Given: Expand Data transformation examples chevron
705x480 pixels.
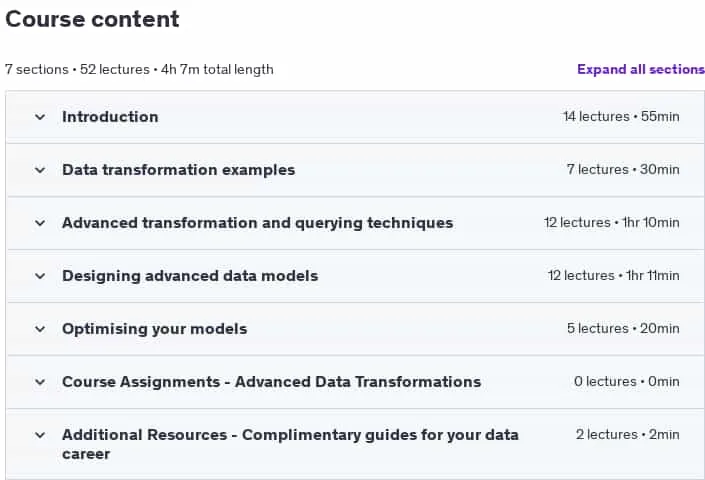Looking at the screenshot, I should 40,170.
